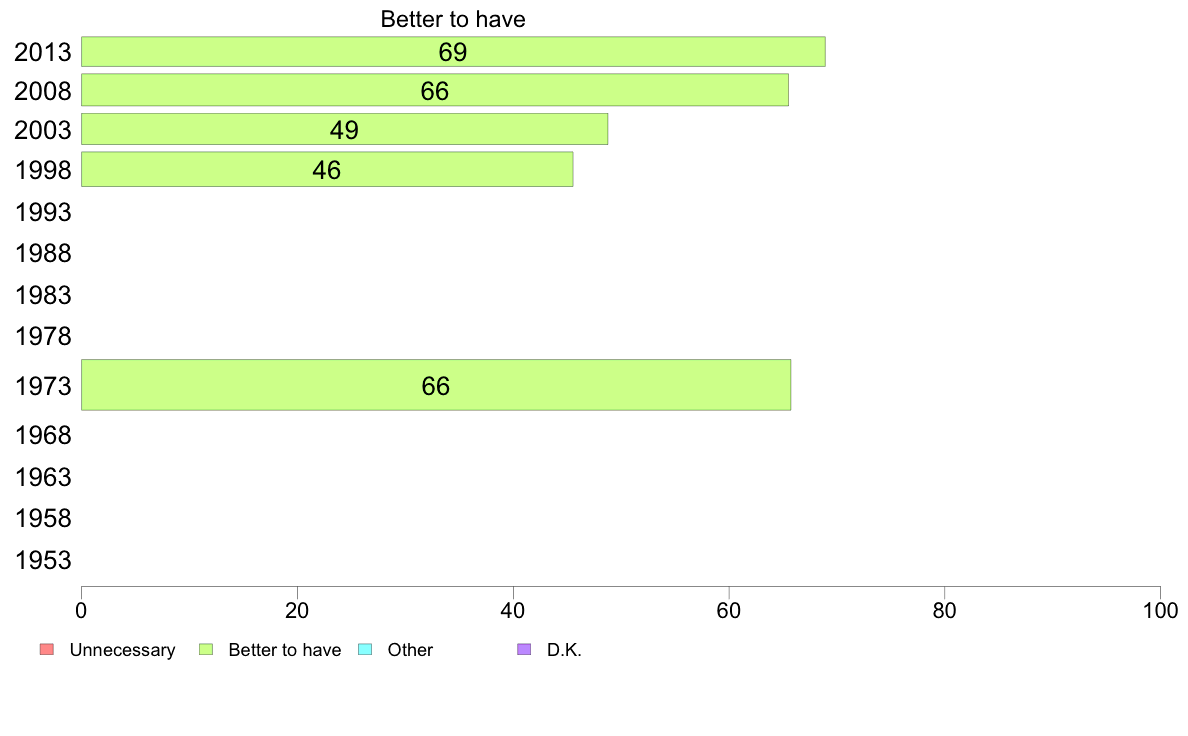Click the 1973 bar showing 66
The height and width of the screenshot is (736, 1188).
435,385
